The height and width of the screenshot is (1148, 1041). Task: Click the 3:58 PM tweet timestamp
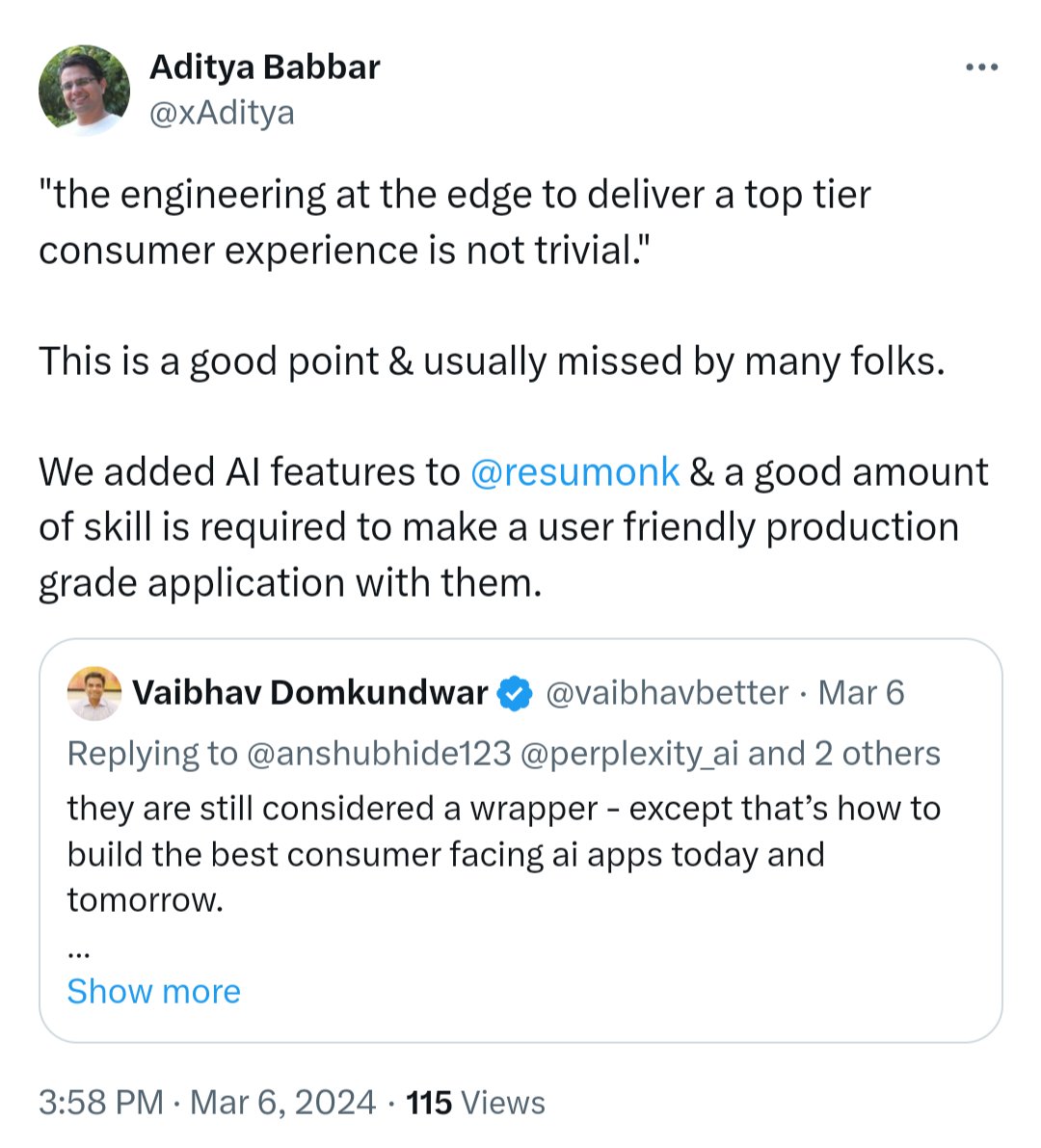click(x=100, y=1102)
